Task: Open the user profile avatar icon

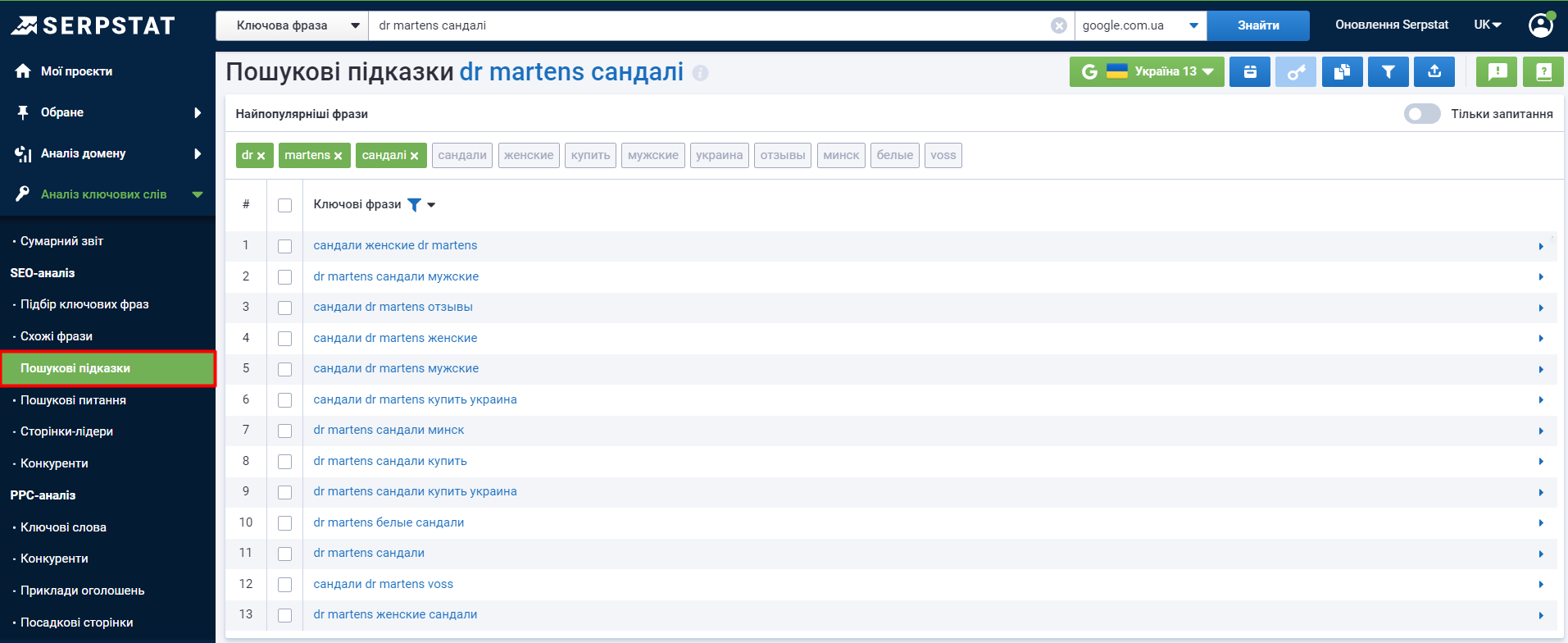Action: click(1540, 25)
